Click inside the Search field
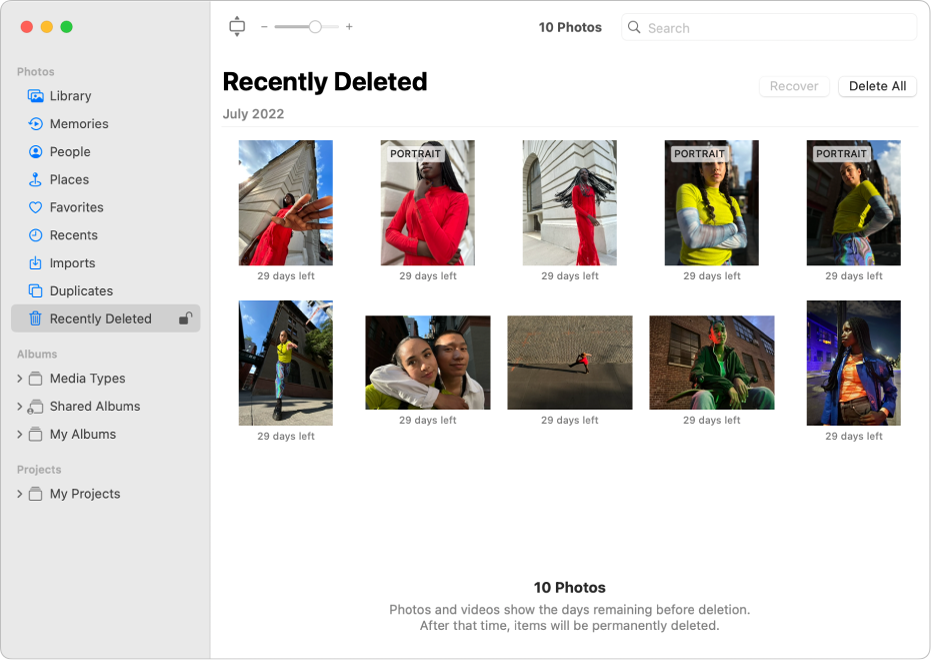932x660 pixels. pyautogui.click(x=768, y=27)
